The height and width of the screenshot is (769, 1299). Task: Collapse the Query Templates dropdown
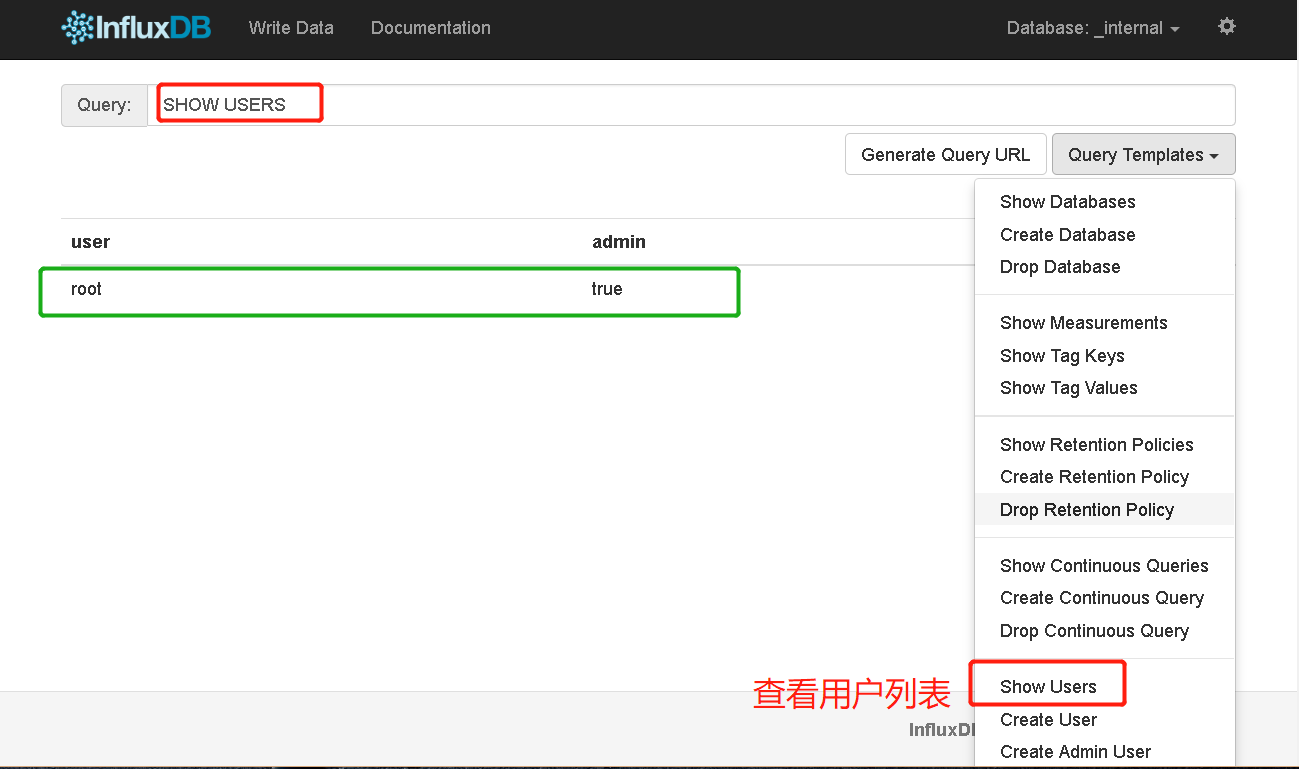pos(1143,155)
